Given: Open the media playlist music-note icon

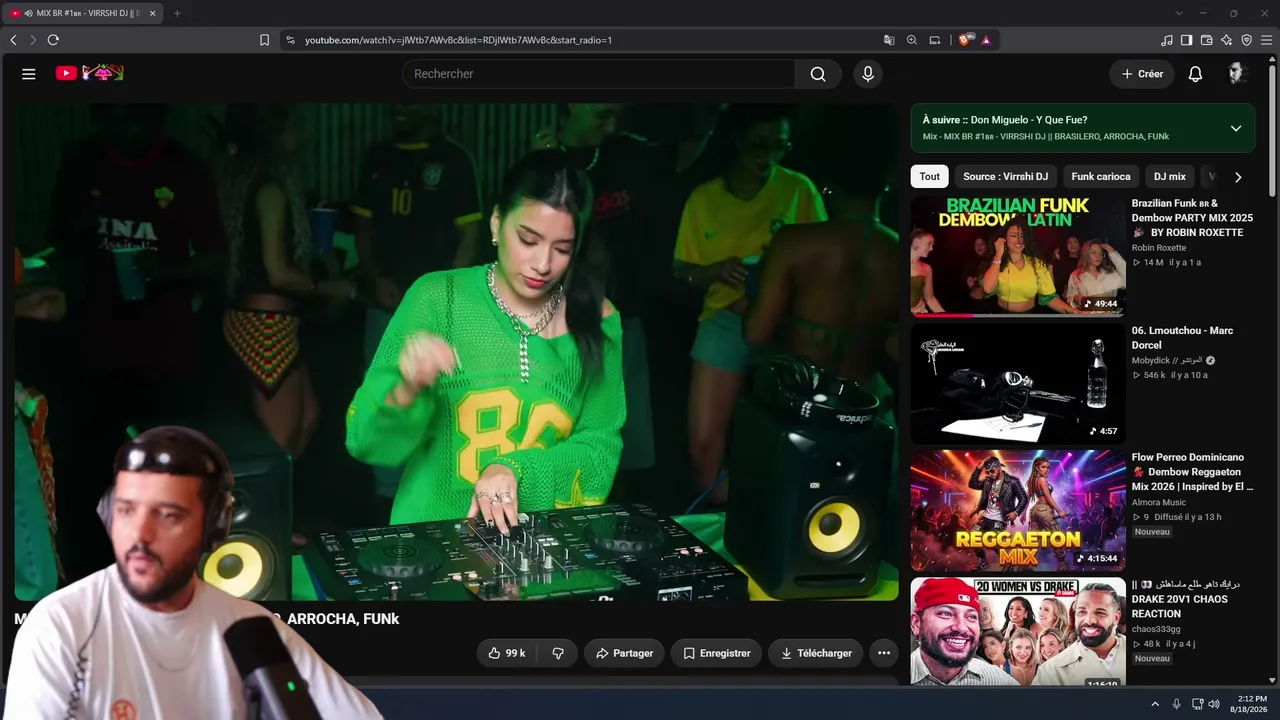Looking at the screenshot, I should [x=1167, y=40].
